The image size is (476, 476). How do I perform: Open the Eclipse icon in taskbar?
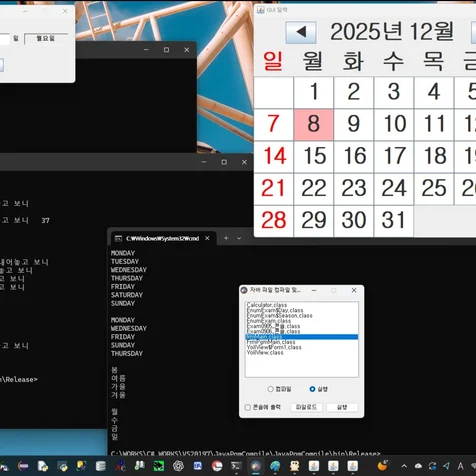[23, 466]
